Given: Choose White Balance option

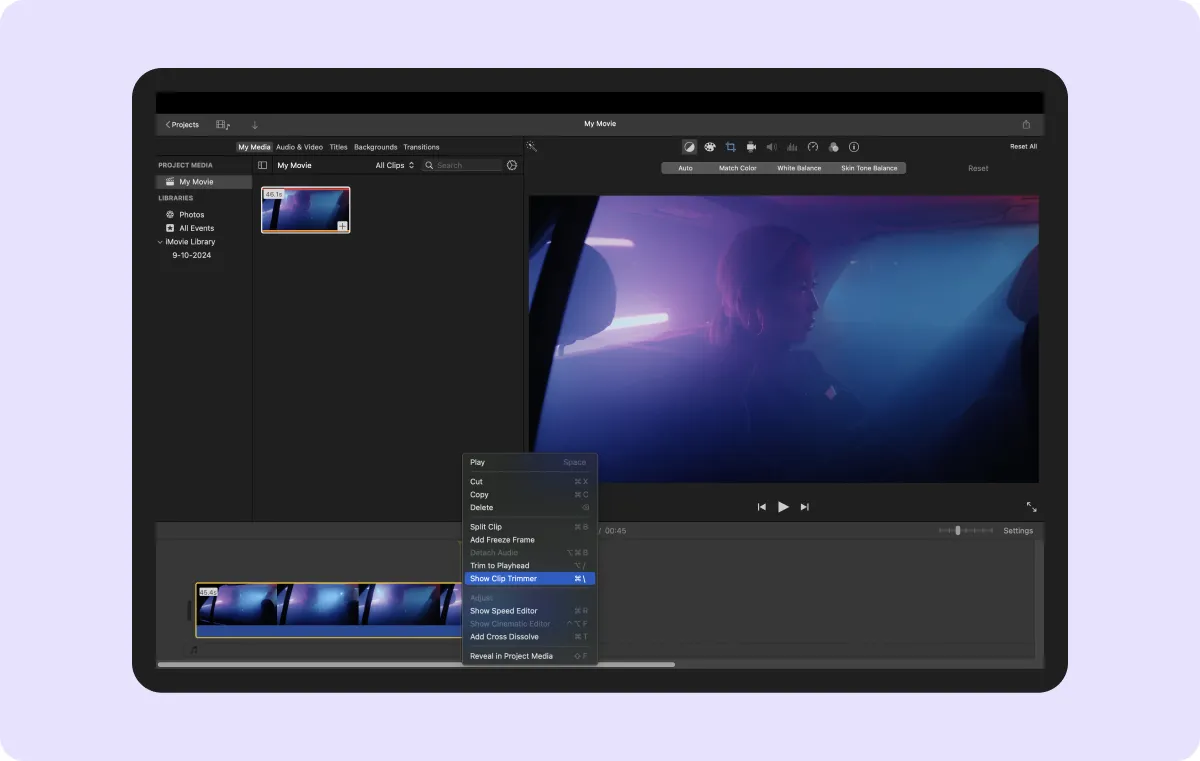Looking at the screenshot, I should click(799, 168).
